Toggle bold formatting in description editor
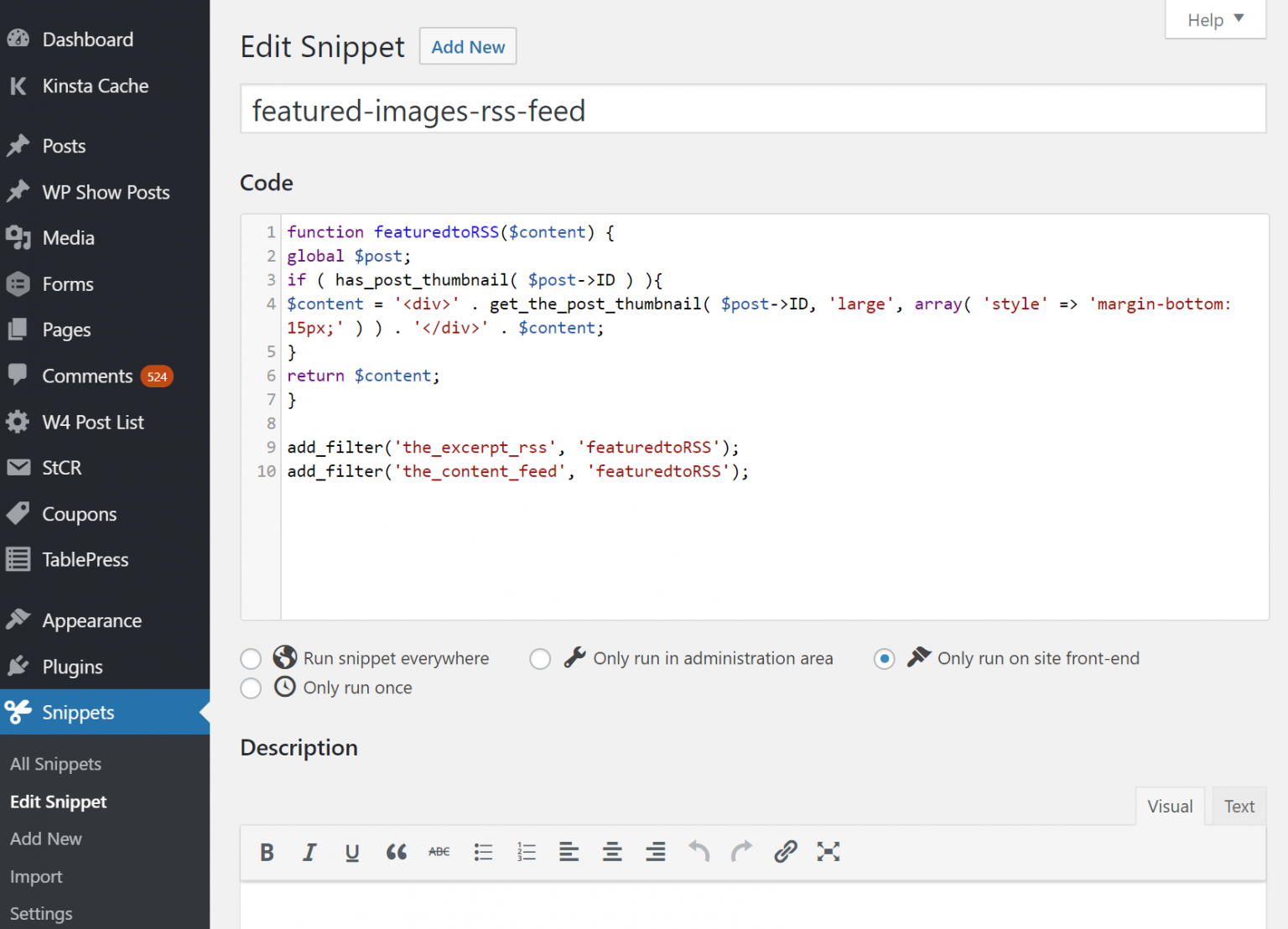Image resolution: width=1288 pixels, height=929 pixels. point(267,852)
